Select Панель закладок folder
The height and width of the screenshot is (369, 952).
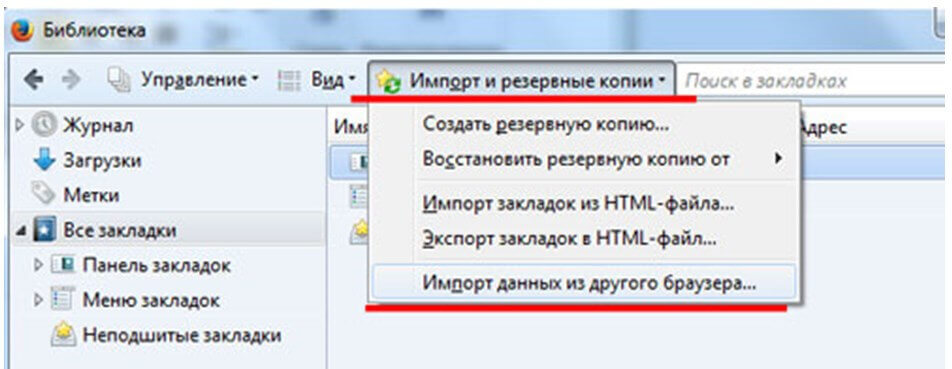[157, 266]
